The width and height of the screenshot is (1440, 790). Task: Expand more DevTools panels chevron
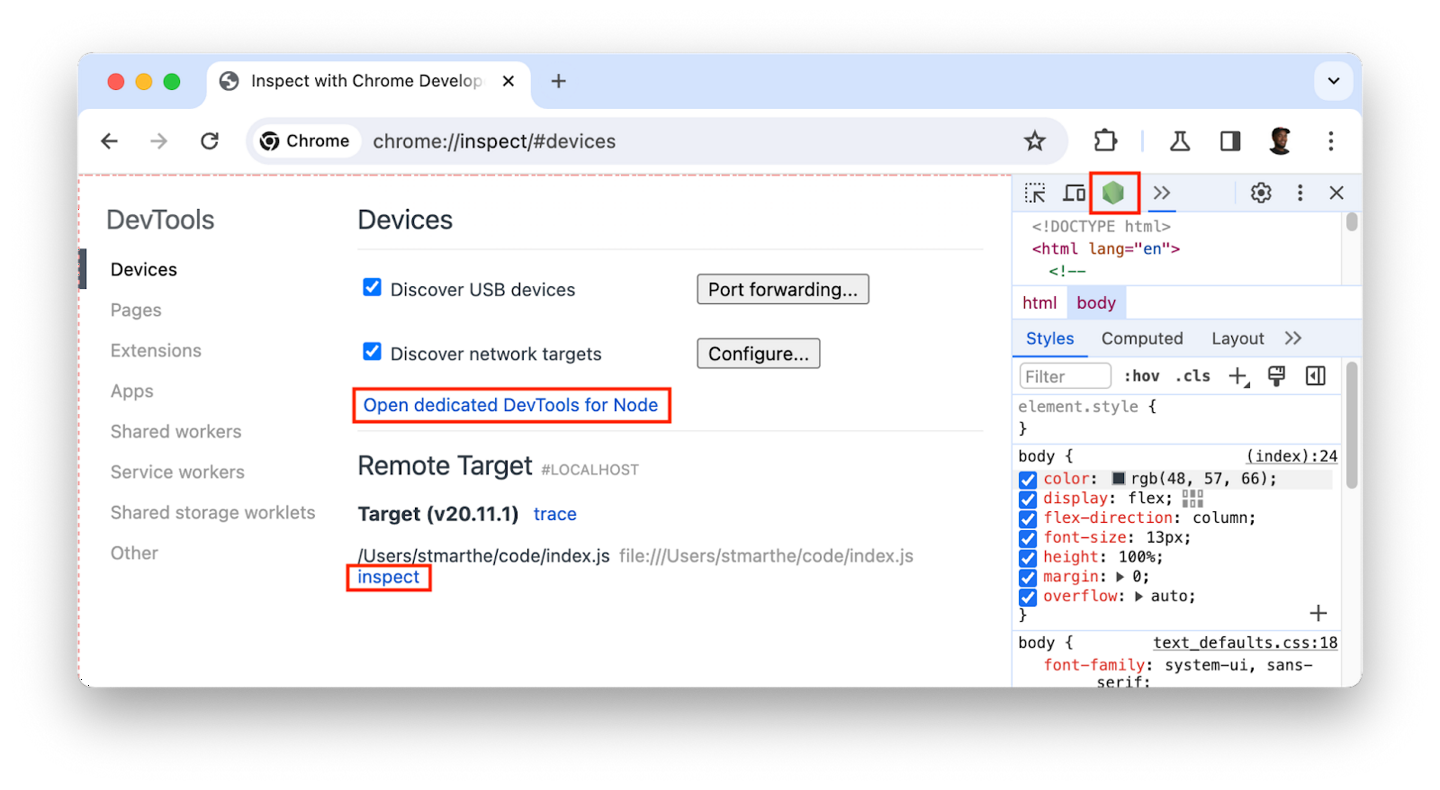[1161, 193]
